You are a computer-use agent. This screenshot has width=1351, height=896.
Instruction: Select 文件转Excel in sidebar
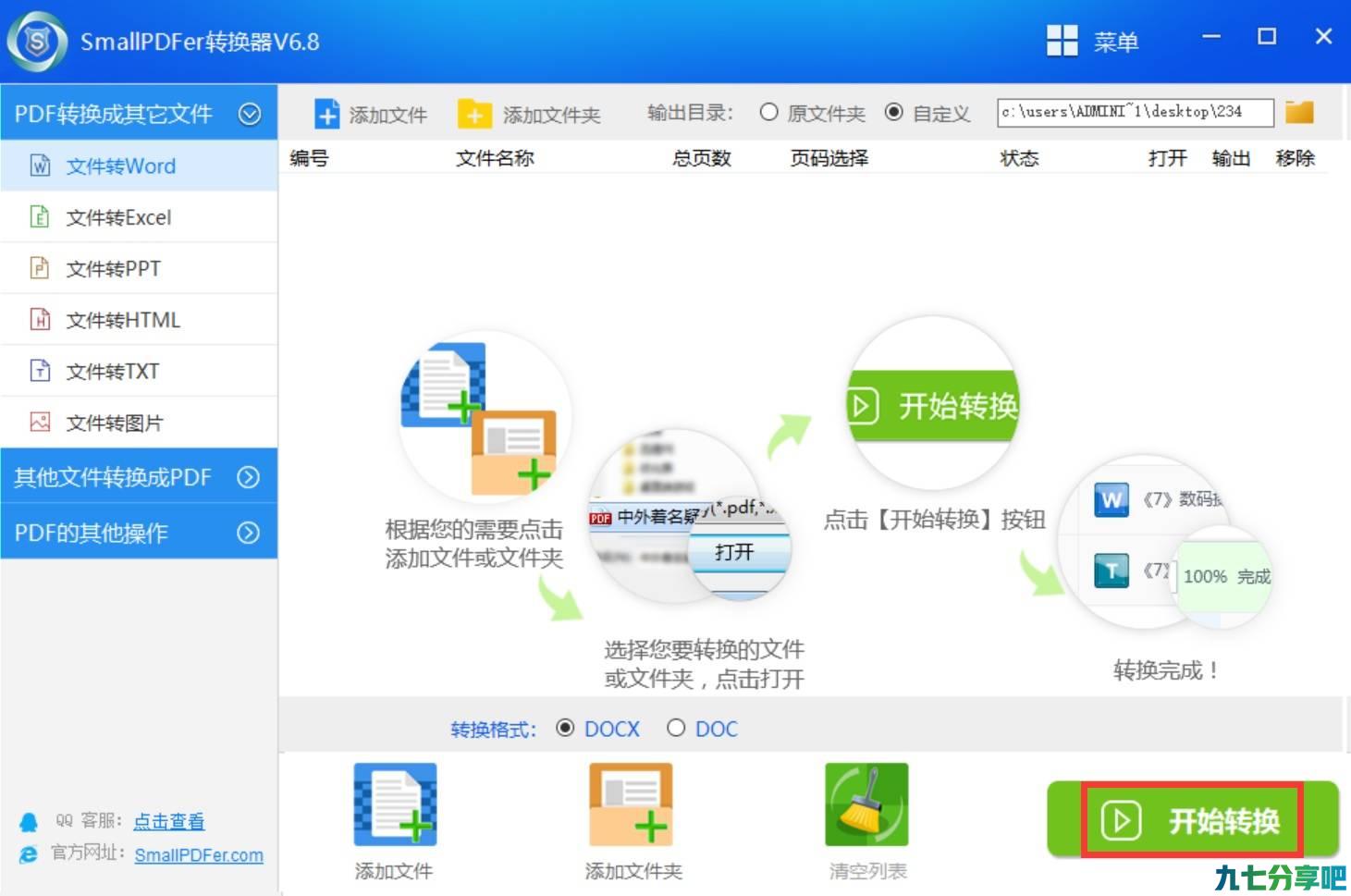(x=139, y=217)
